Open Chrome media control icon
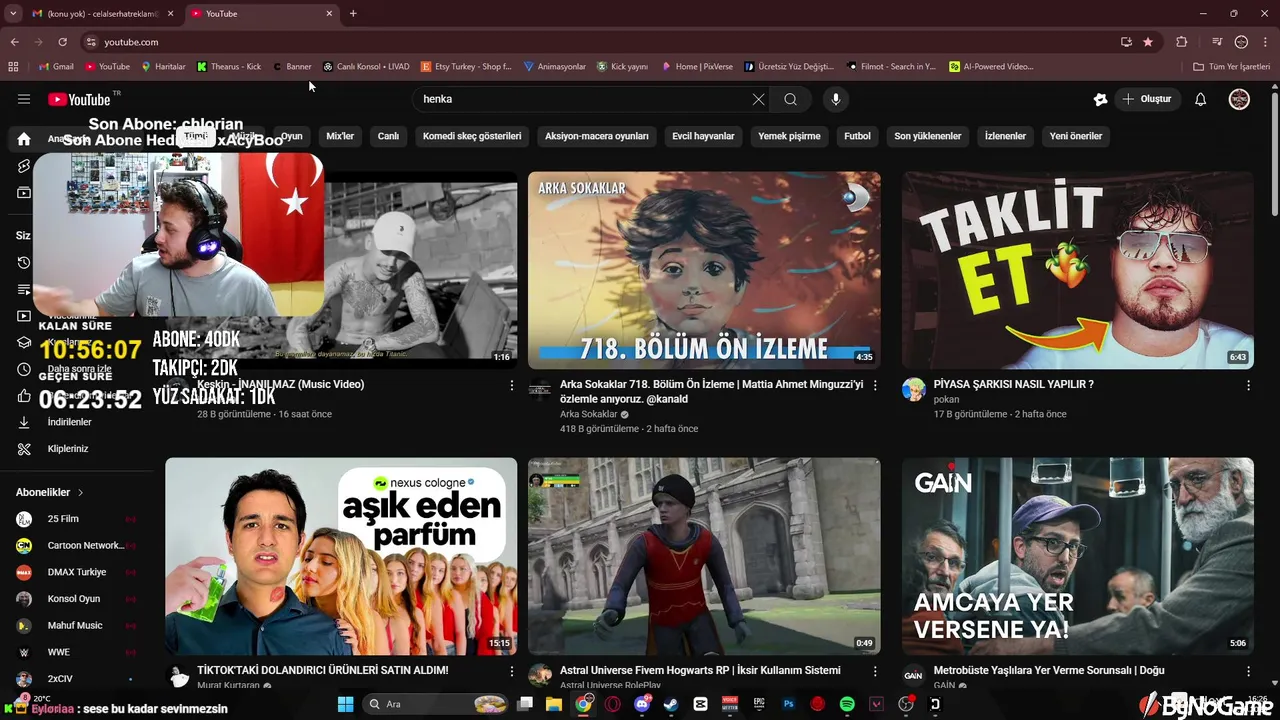 [1217, 42]
